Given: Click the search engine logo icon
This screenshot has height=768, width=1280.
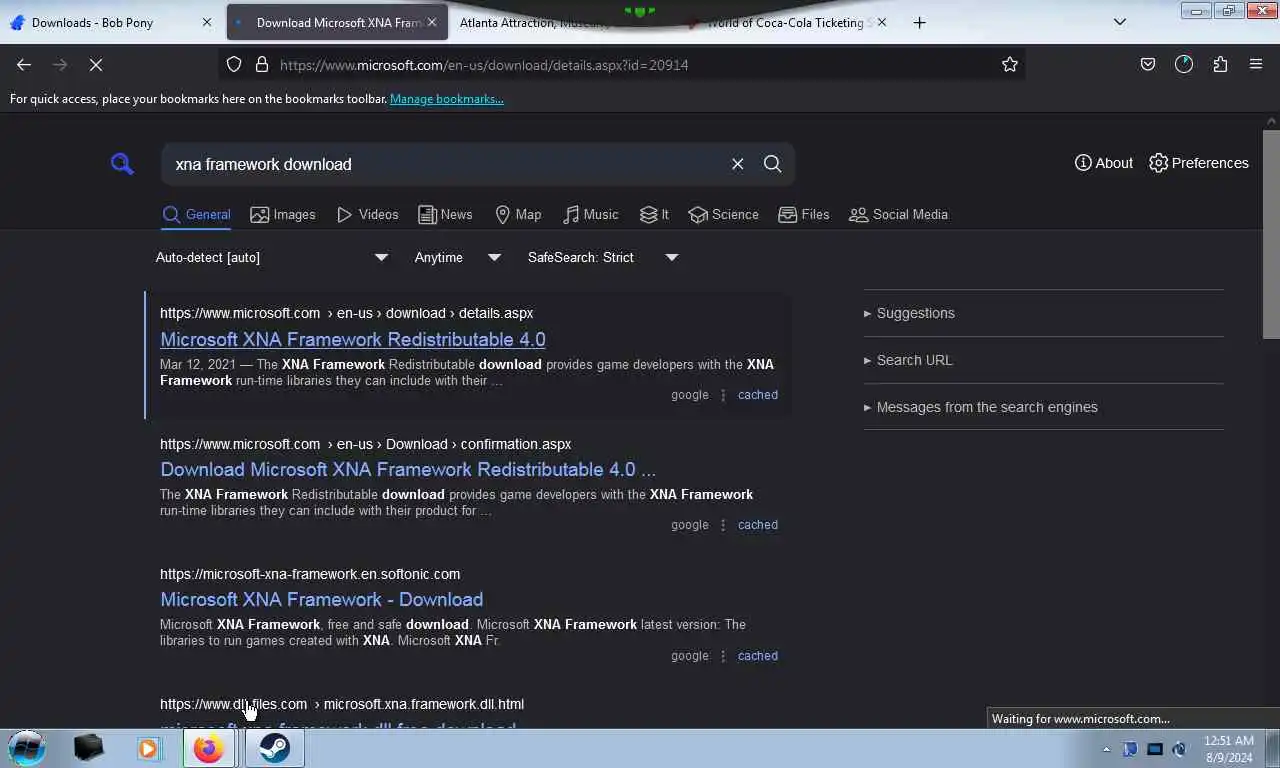Looking at the screenshot, I should click(122, 164).
